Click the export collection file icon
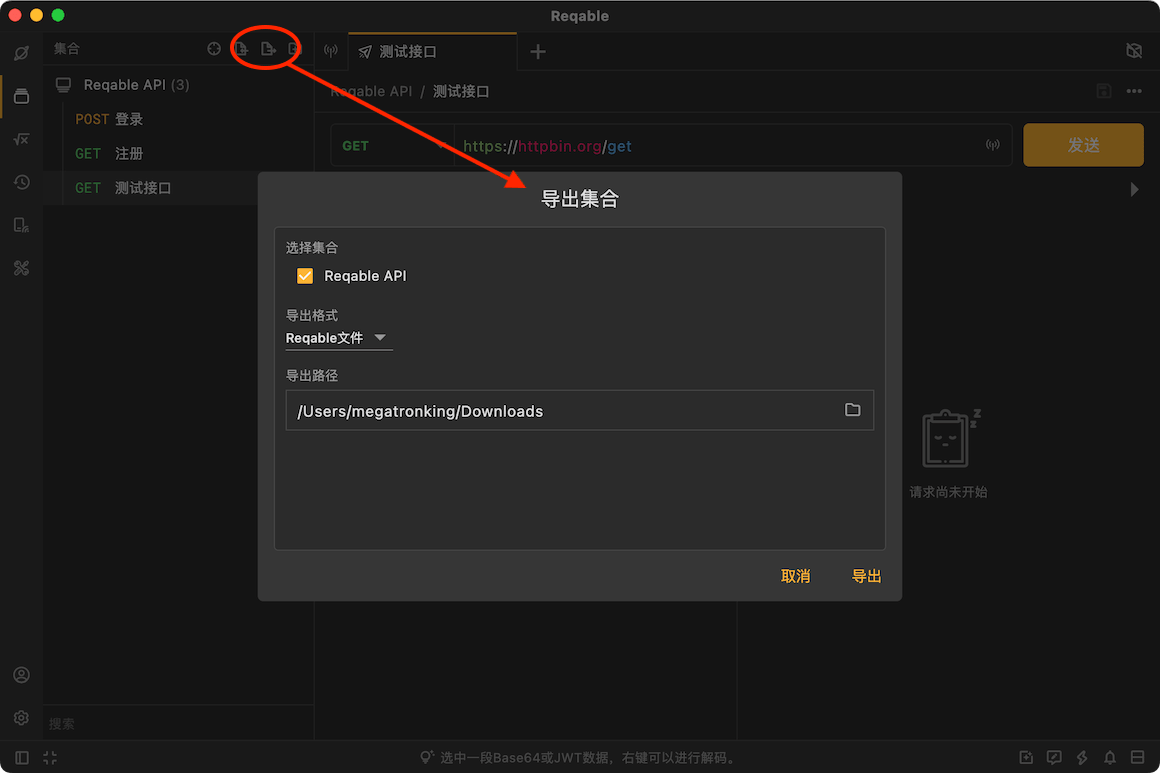This screenshot has width=1160, height=773. pos(268,49)
